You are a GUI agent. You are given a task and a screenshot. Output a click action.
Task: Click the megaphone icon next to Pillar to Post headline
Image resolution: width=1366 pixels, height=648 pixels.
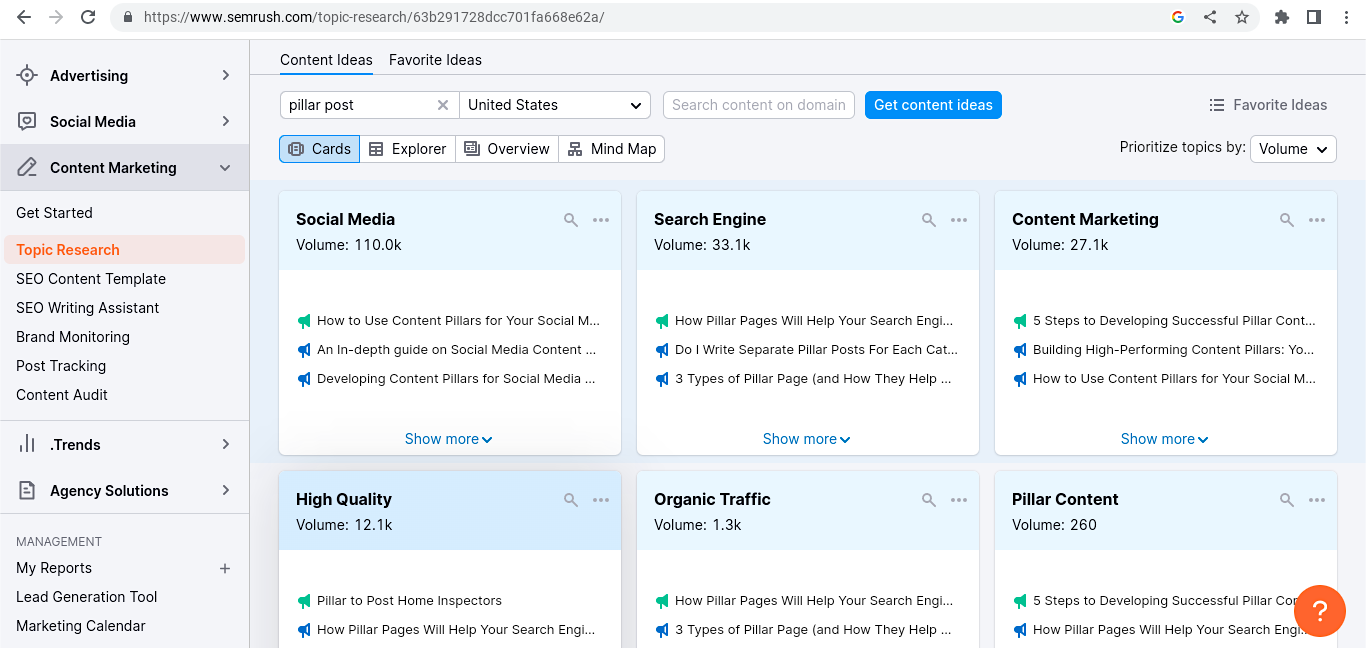pos(303,601)
